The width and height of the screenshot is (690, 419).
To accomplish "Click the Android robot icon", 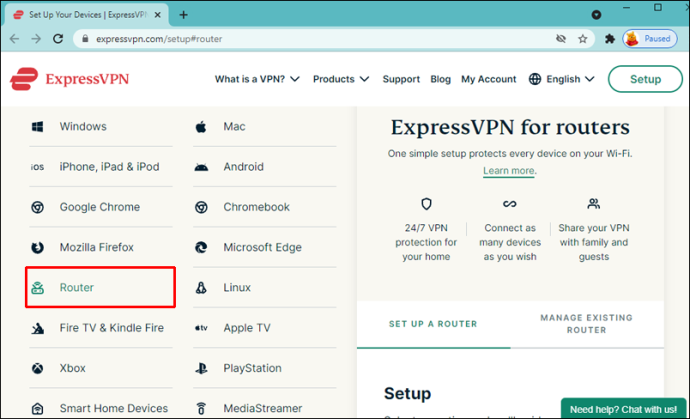I will pyautogui.click(x=201, y=167).
